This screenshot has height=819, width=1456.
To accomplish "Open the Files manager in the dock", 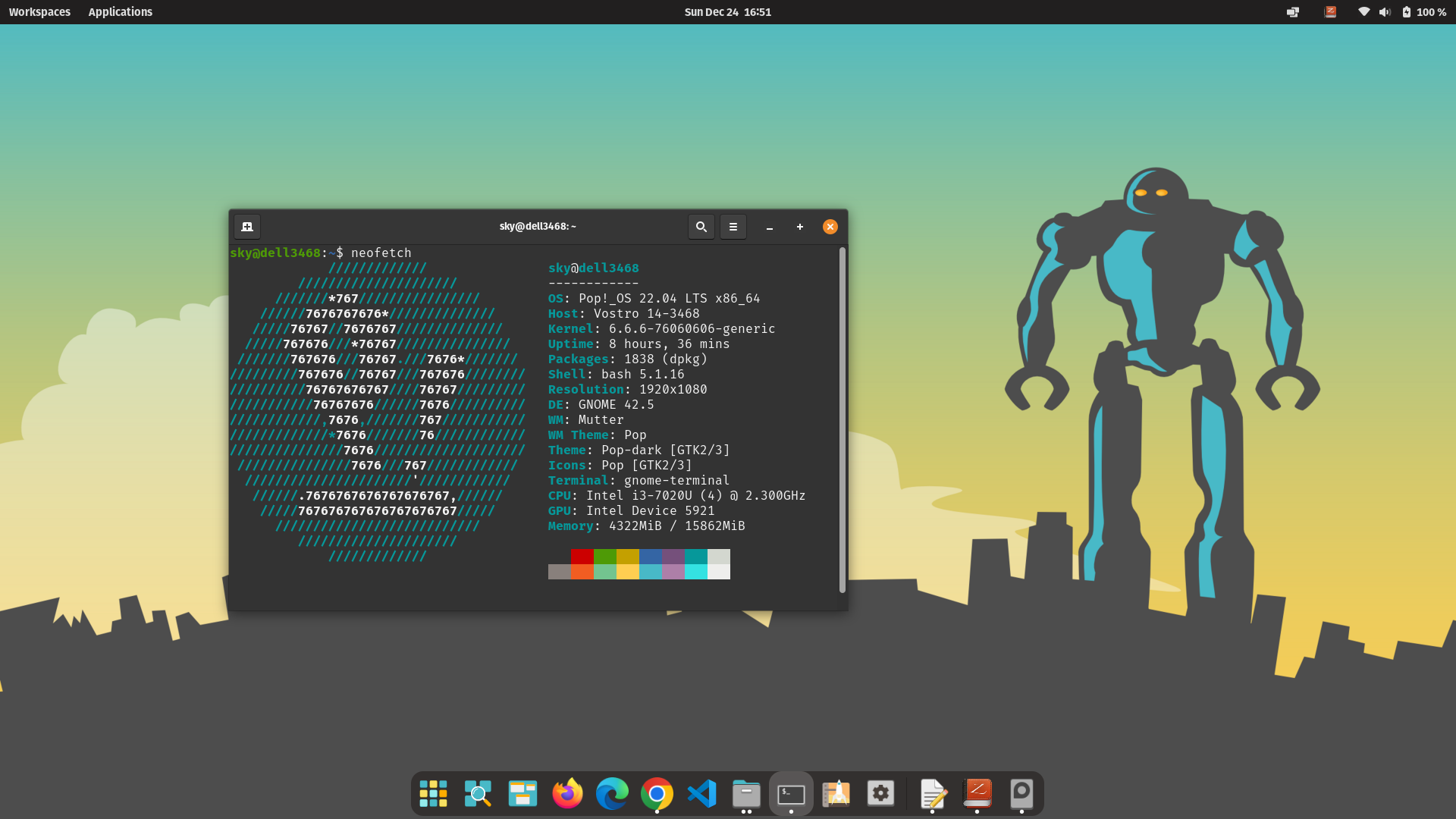I will click(746, 793).
